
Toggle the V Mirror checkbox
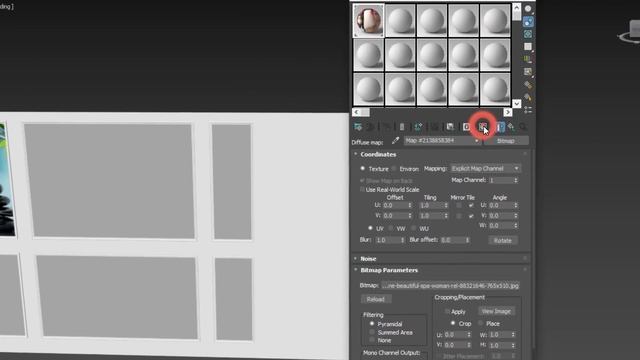pos(459,216)
